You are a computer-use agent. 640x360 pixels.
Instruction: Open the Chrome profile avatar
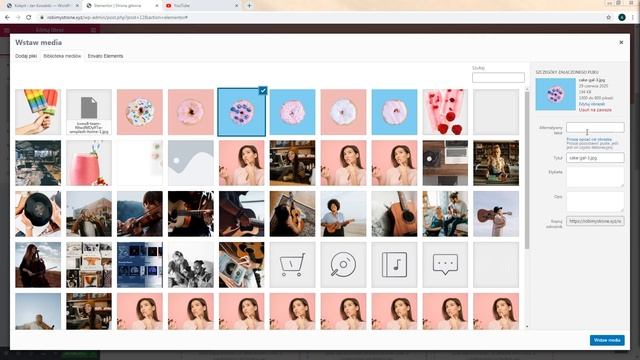(622, 18)
